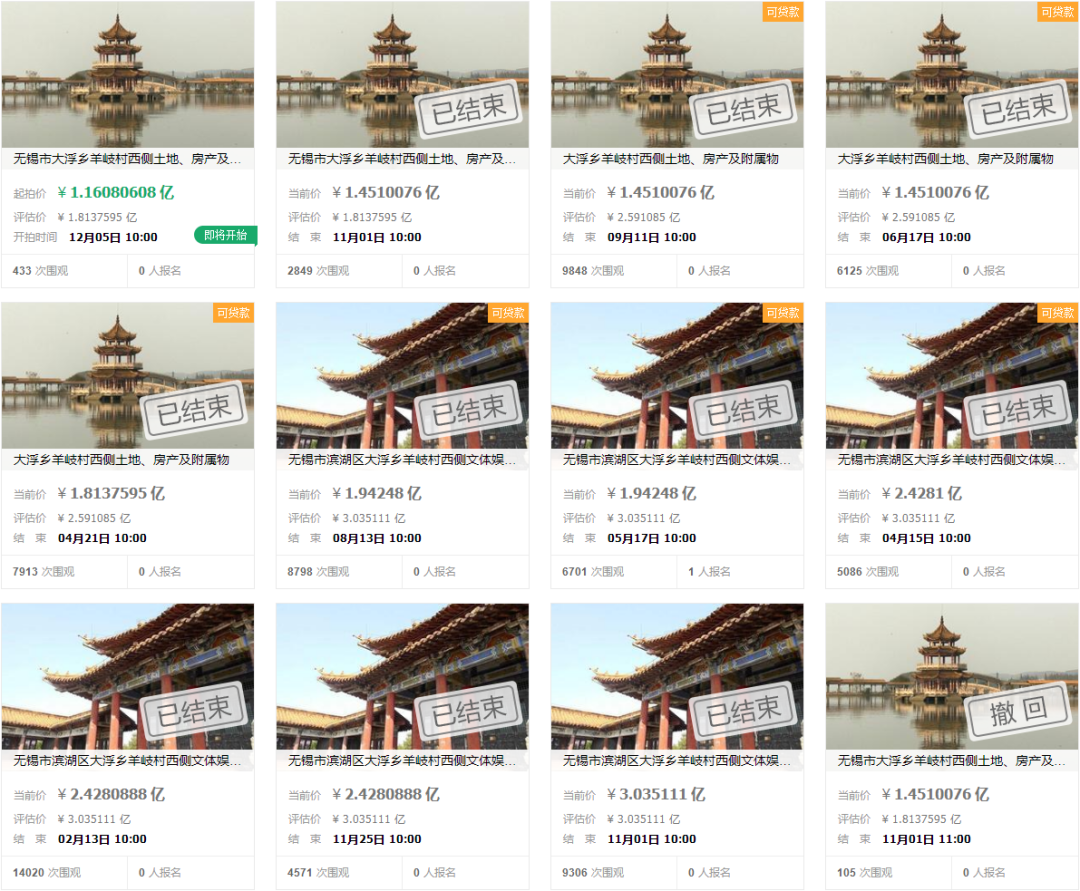Click 可贷款 tag on 9848 次围观 listing
Image resolution: width=1080 pixels, height=891 pixels.
[783, 12]
